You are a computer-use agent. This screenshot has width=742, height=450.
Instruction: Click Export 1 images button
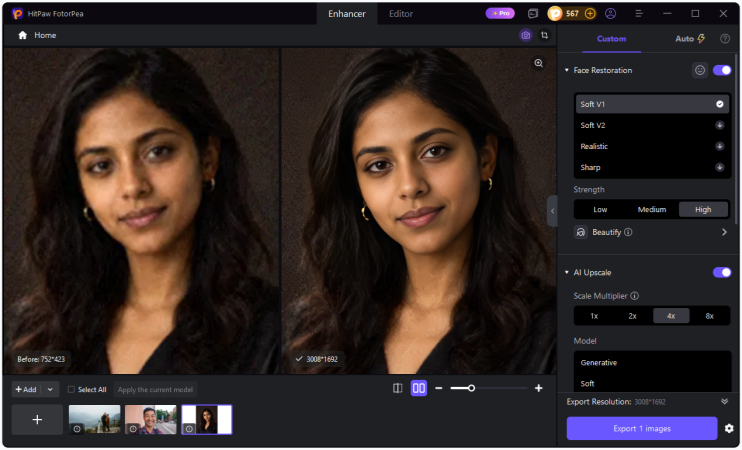pyautogui.click(x=642, y=429)
